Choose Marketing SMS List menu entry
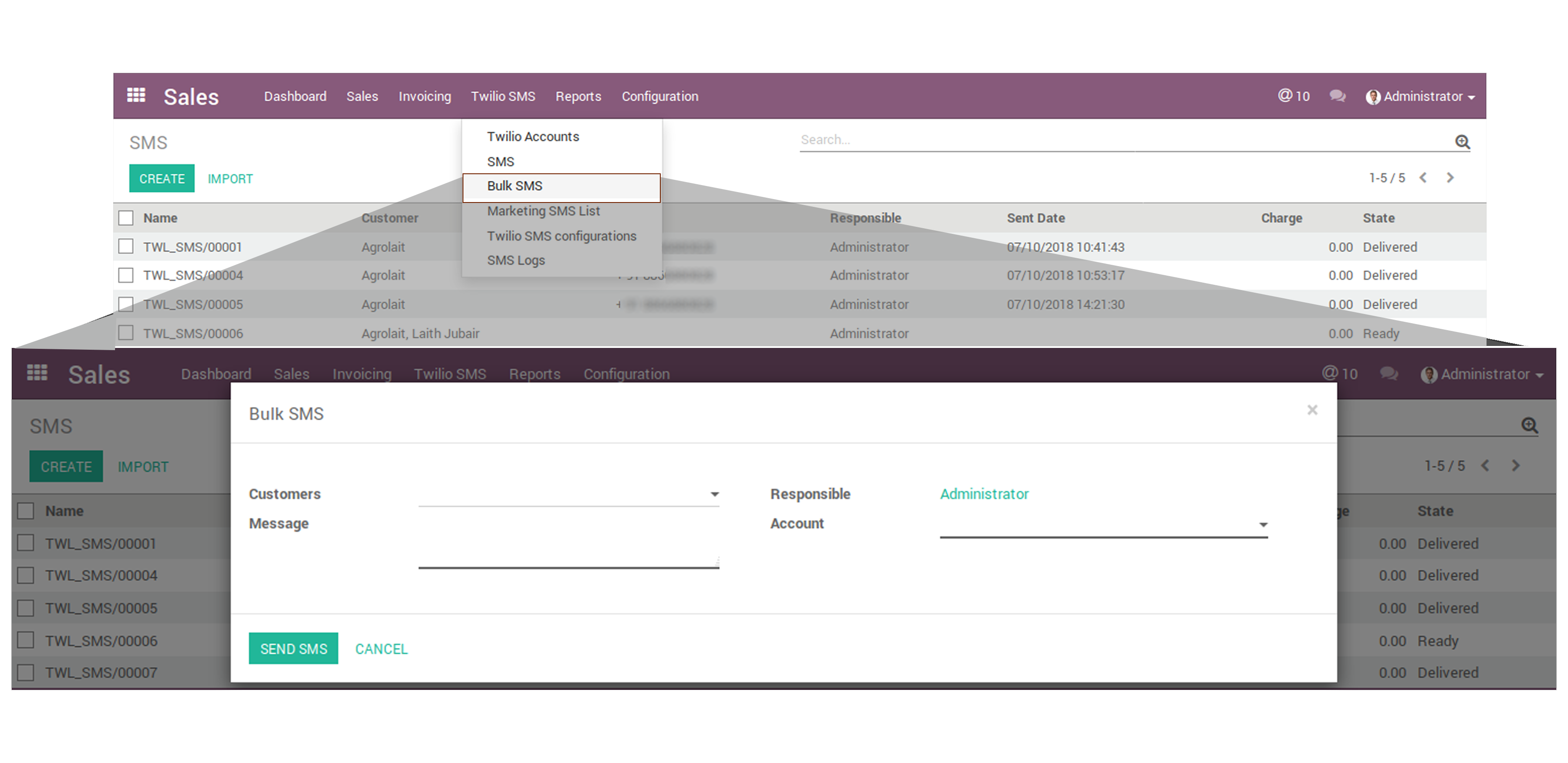 pyautogui.click(x=543, y=211)
